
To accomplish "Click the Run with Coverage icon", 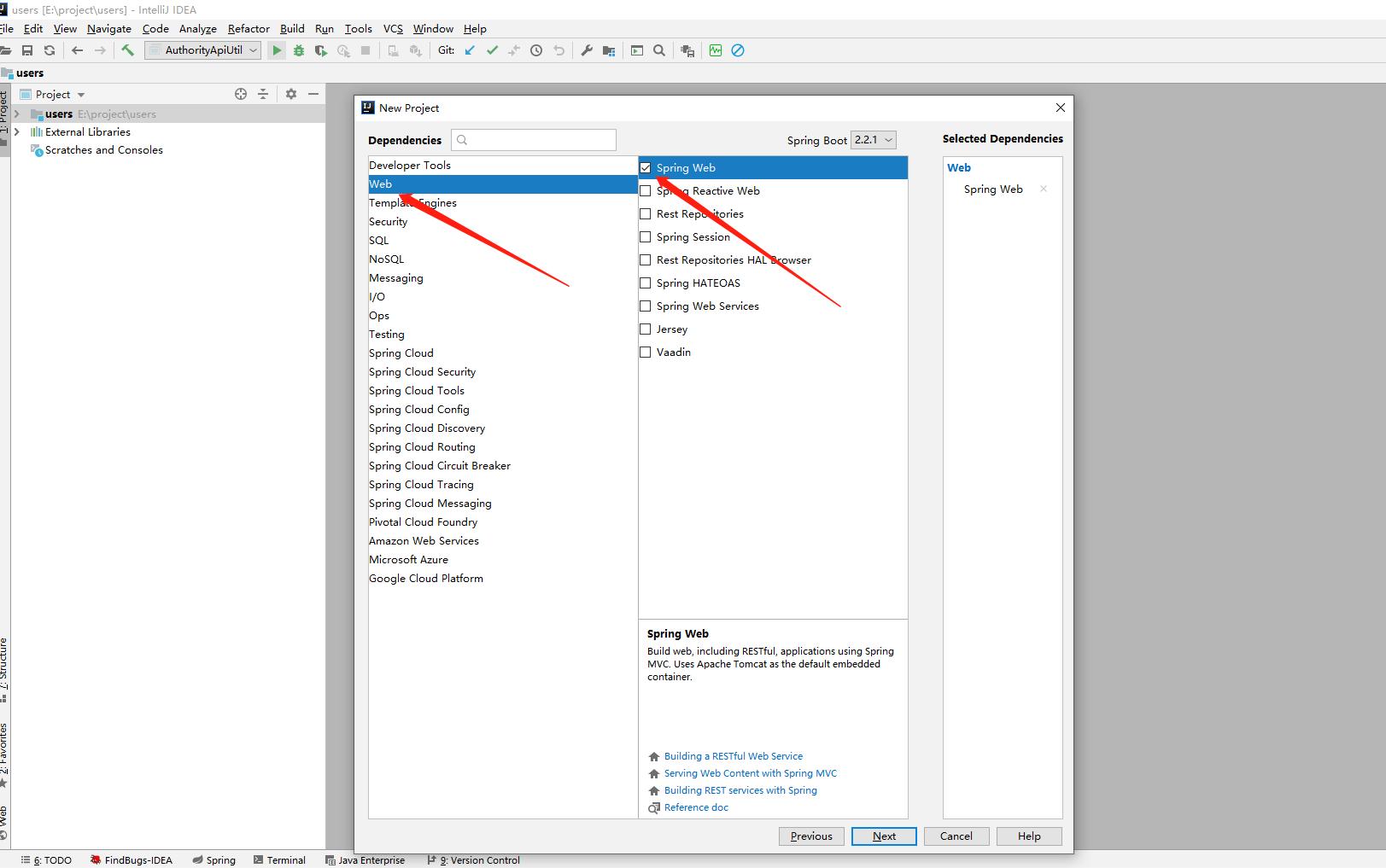I will pyautogui.click(x=321, y=50).
